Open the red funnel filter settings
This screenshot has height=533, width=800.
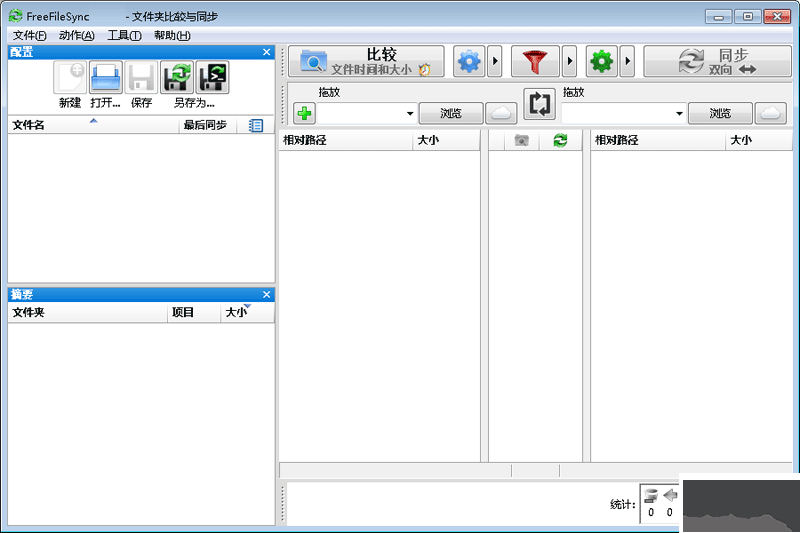pos(535,62)
